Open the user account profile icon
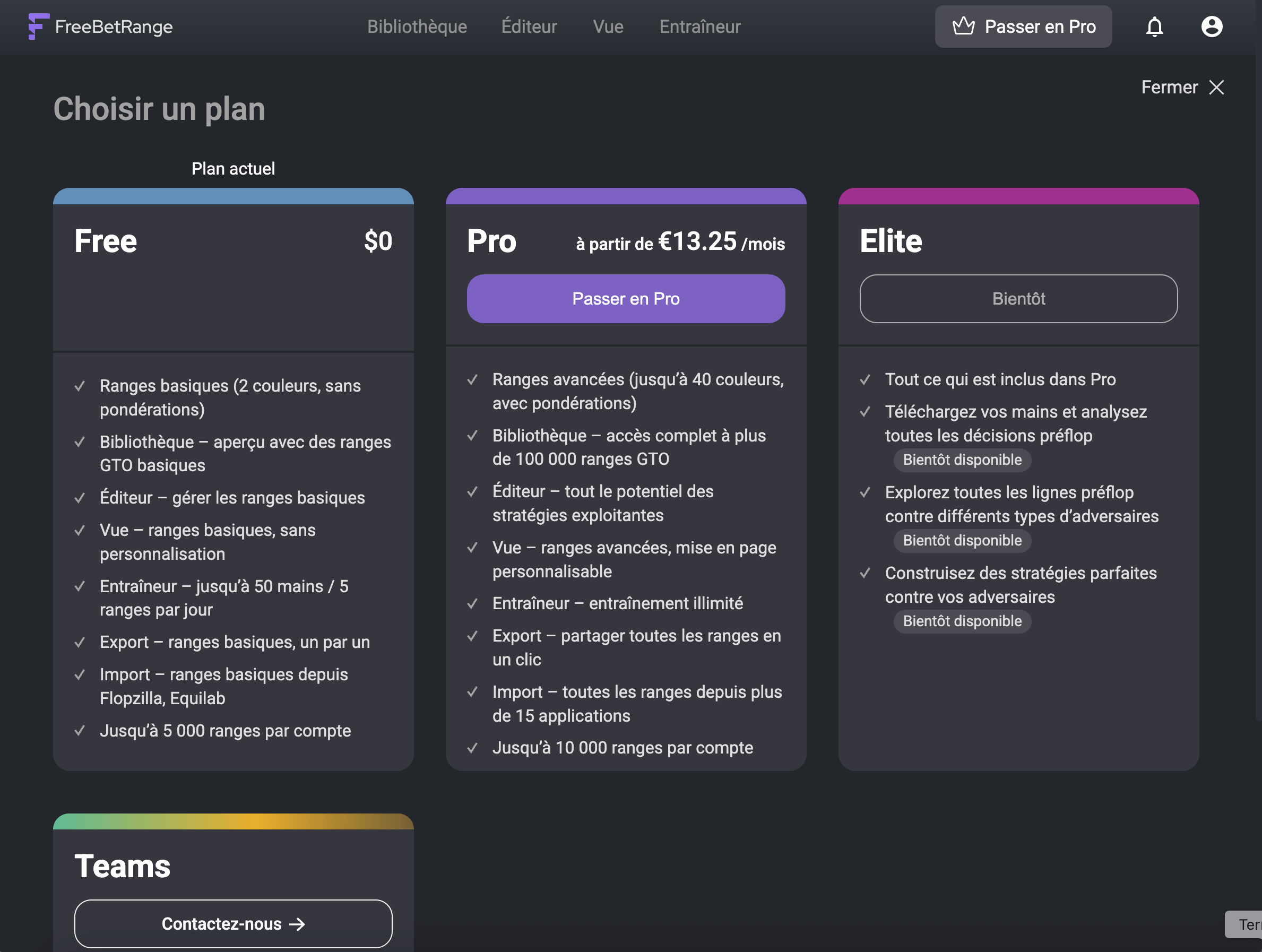This screenshot has width=1262, height=952. tap(1211, 27)
